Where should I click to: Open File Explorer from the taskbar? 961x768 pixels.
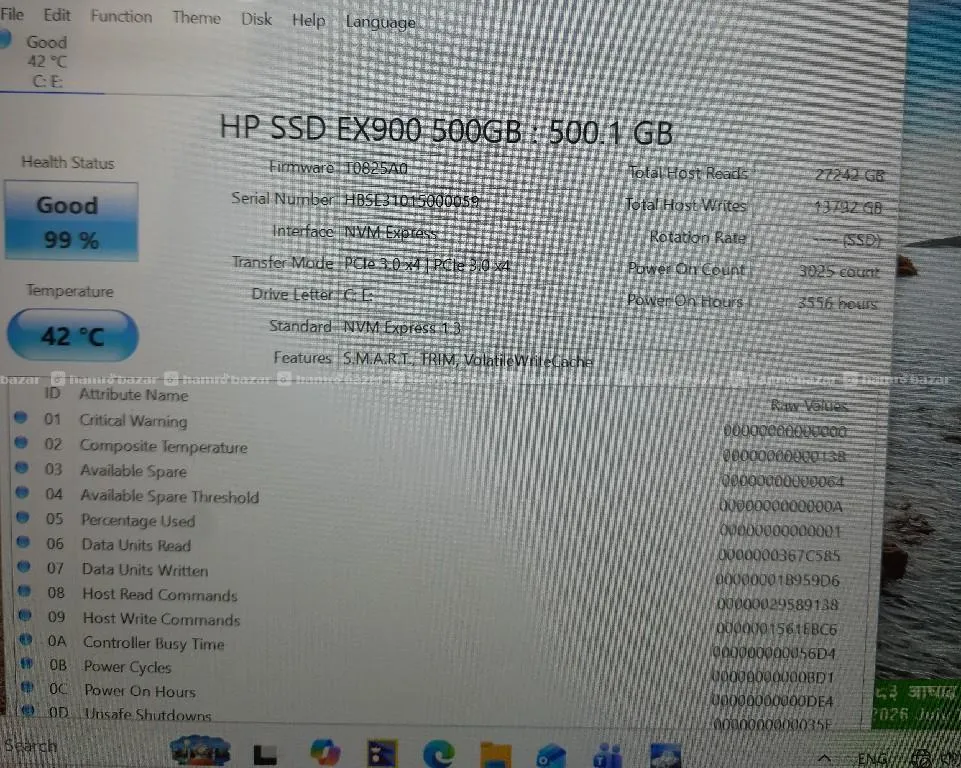[x=496, y=755]
